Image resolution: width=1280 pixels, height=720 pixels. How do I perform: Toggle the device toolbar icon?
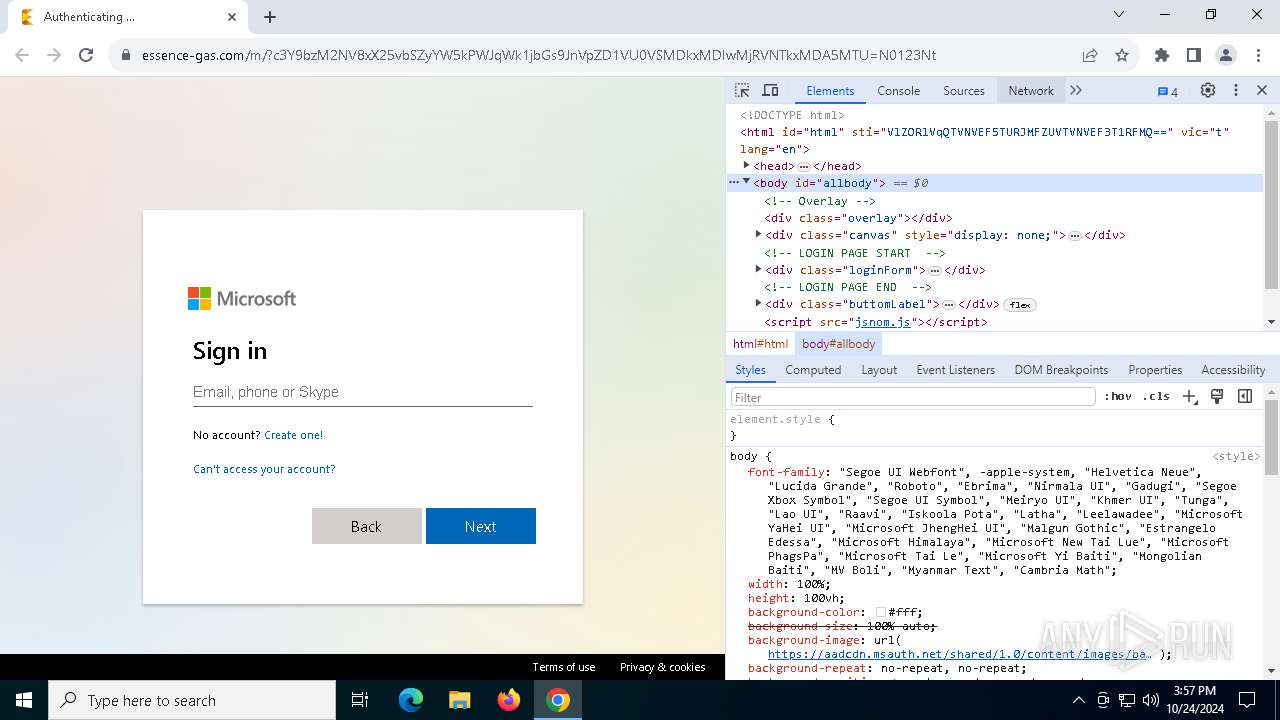pyautogui.click(x=770, y=90)
